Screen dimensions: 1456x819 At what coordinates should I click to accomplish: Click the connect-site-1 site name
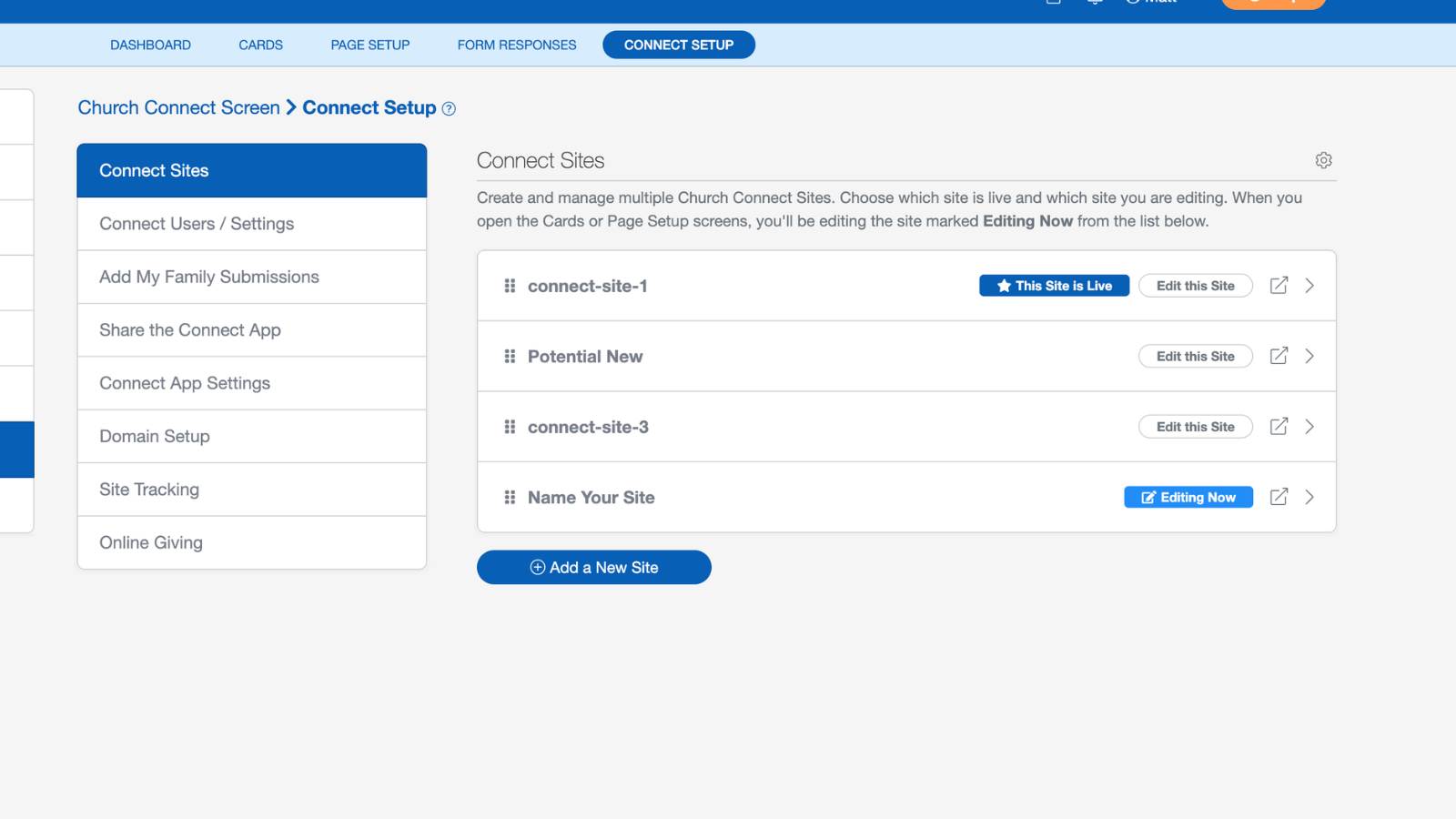588,286
